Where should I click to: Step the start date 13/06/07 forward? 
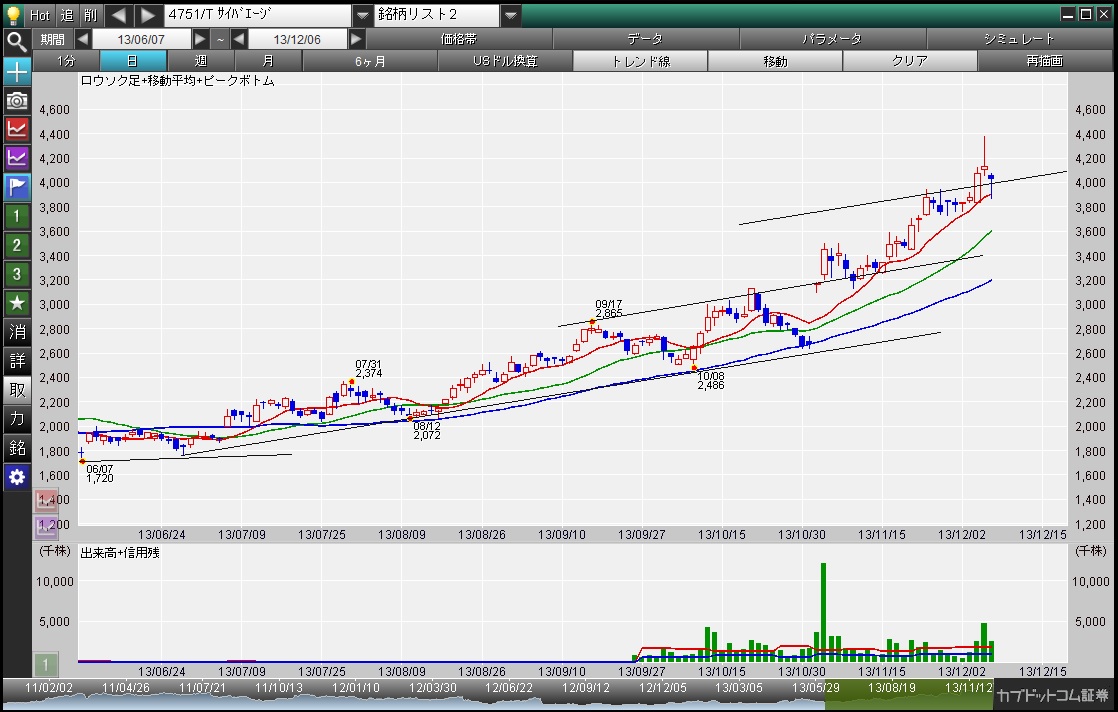tap(200, 38)
